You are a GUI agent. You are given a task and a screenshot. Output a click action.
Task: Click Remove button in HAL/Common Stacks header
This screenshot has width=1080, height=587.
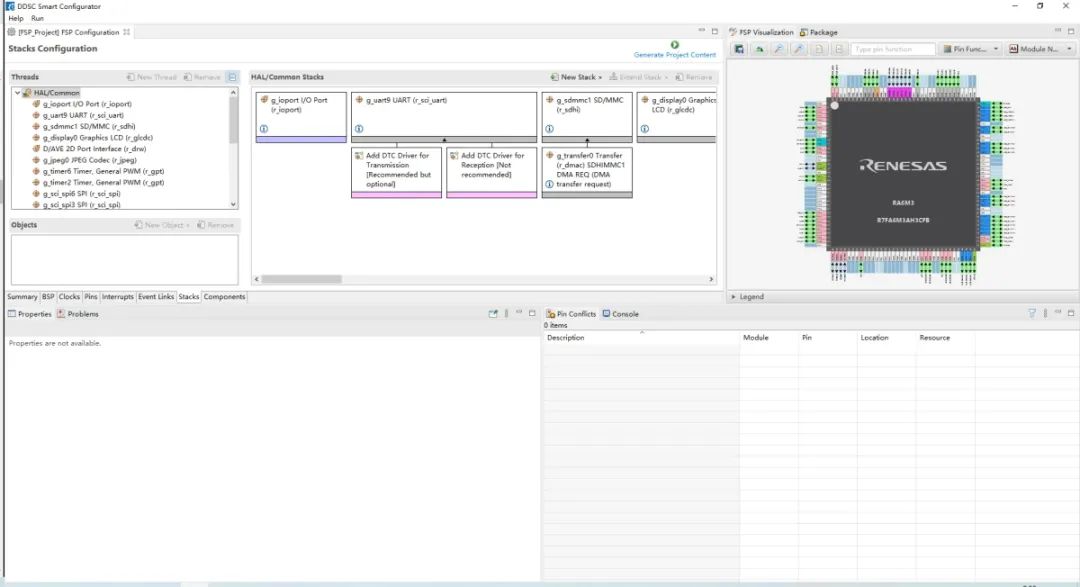tap(694, 77)
